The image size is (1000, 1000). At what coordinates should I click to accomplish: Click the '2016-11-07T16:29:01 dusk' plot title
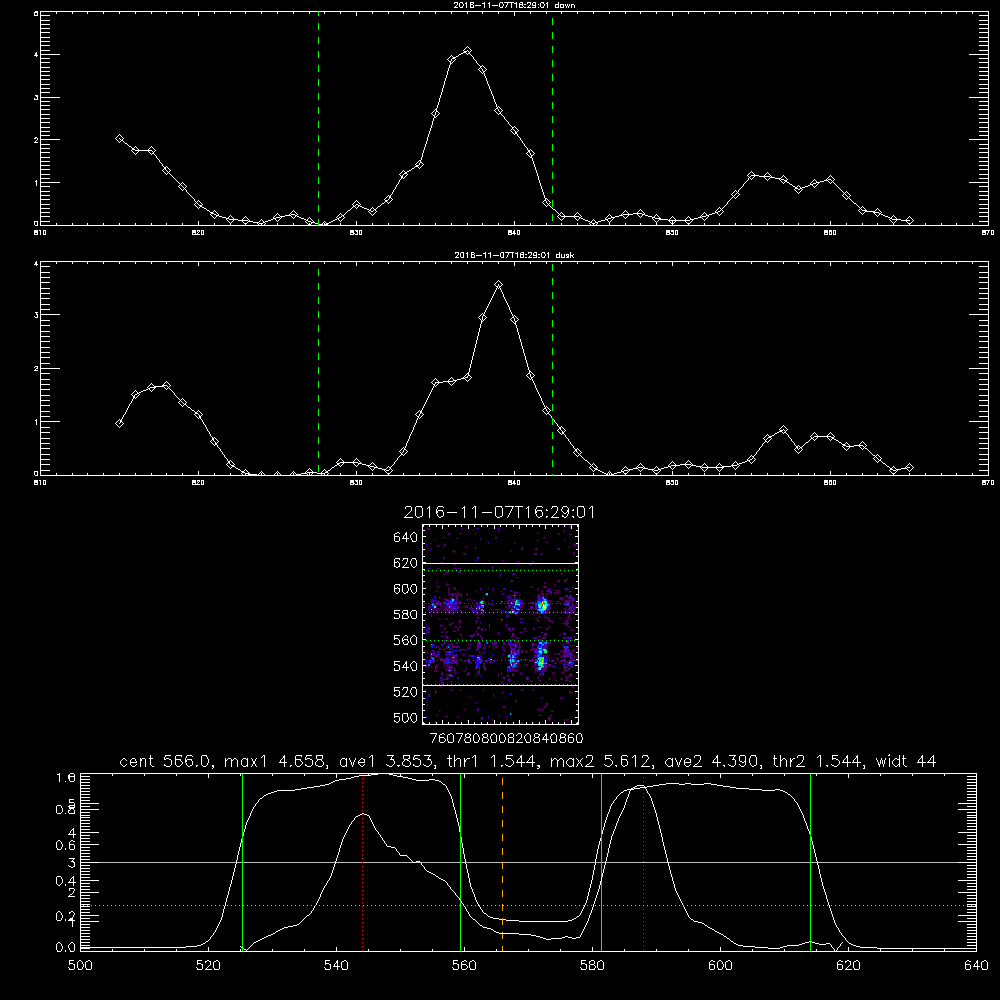point(514,255)
